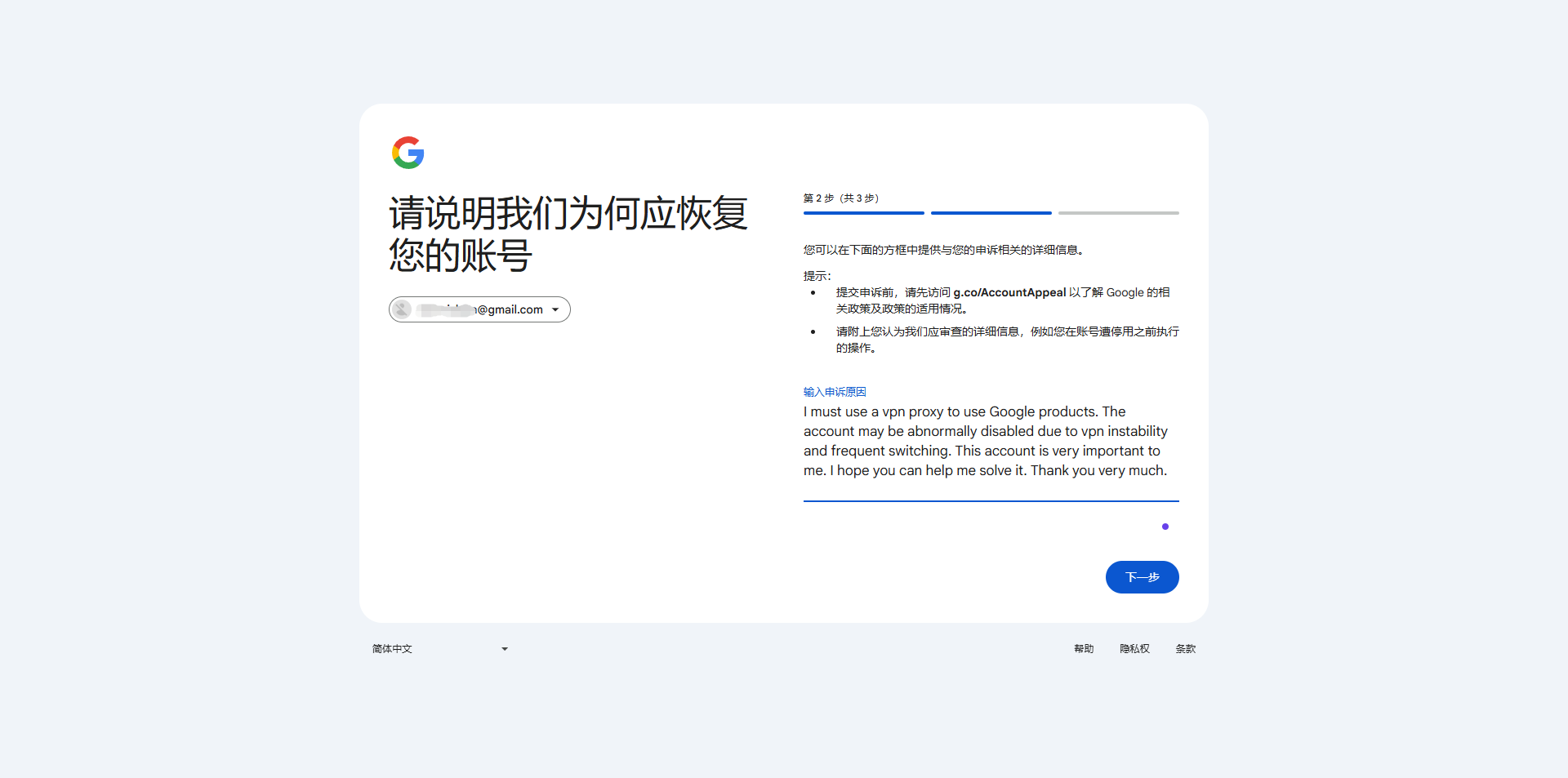This screenshot has height=778, width=1568.
Task: Open the 简体中文 language dropdown
Action: (440, 649)
